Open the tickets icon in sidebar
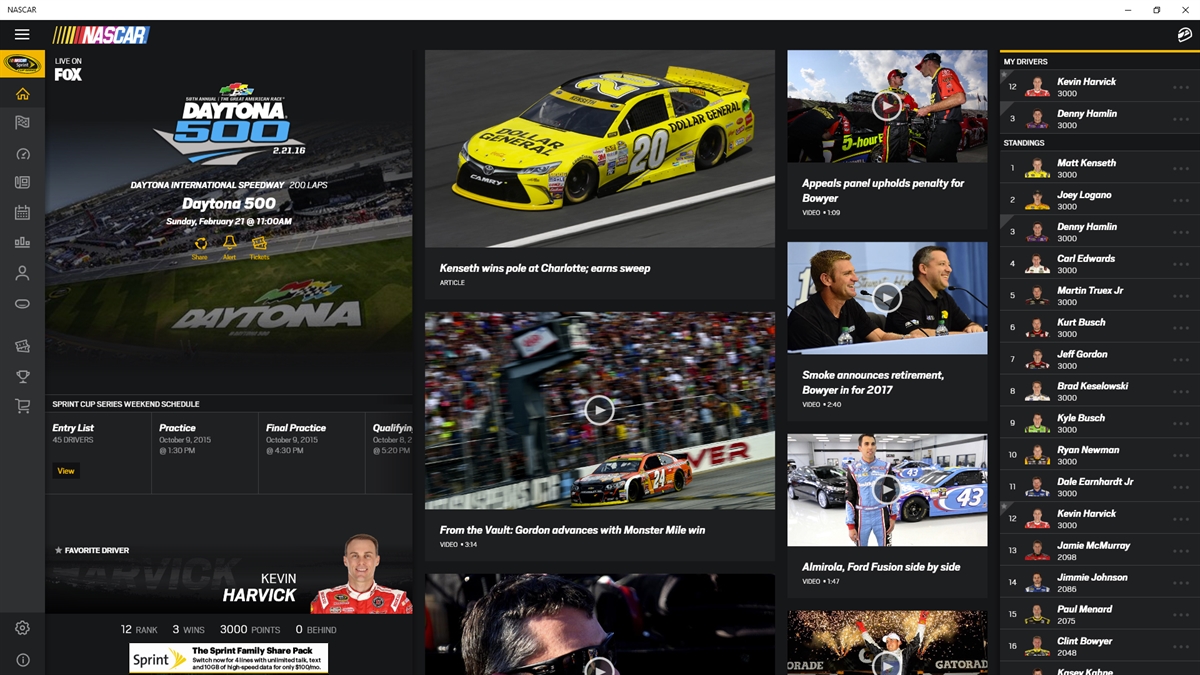 [22, 346]
